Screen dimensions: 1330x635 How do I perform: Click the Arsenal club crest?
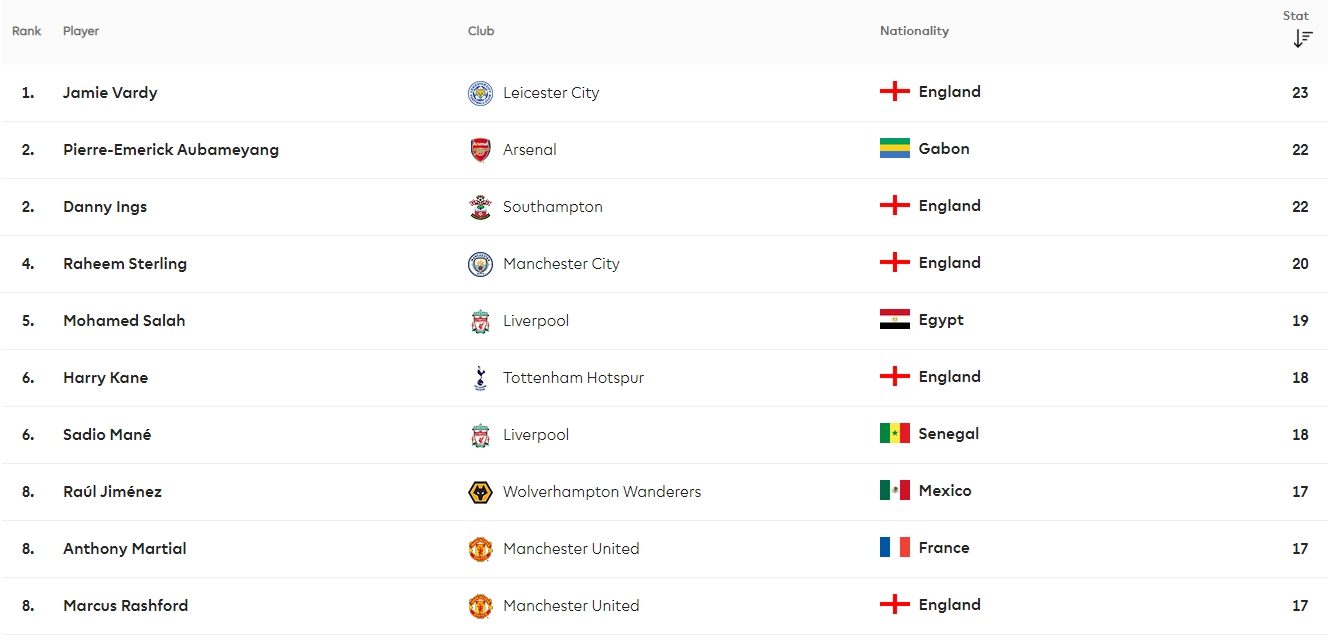tap(480, 150)
